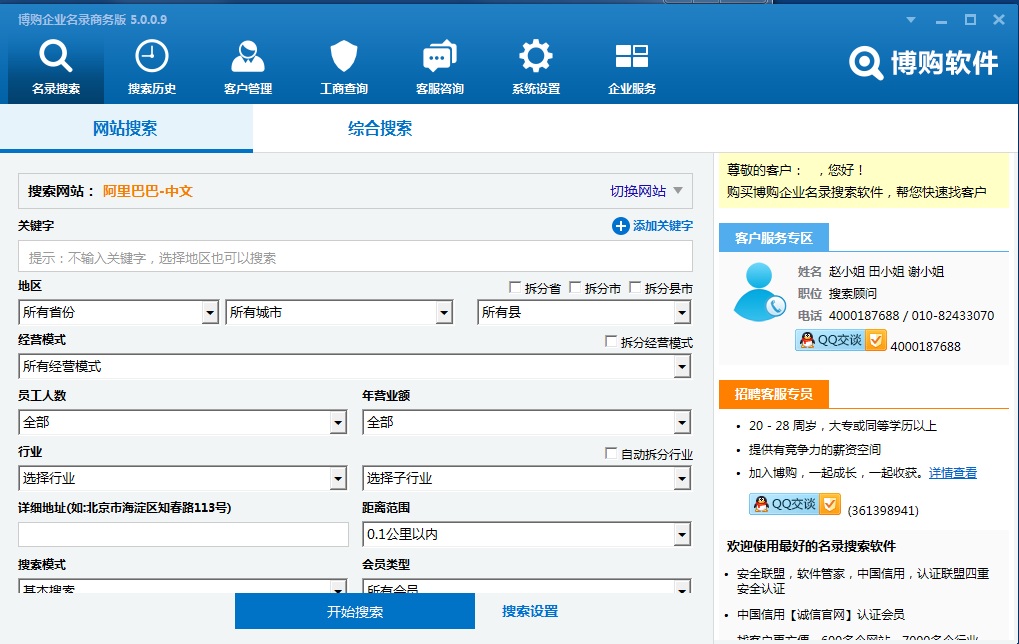Click the 开始搜索 button
The image size is (1019, 644).
coord(354,611)
